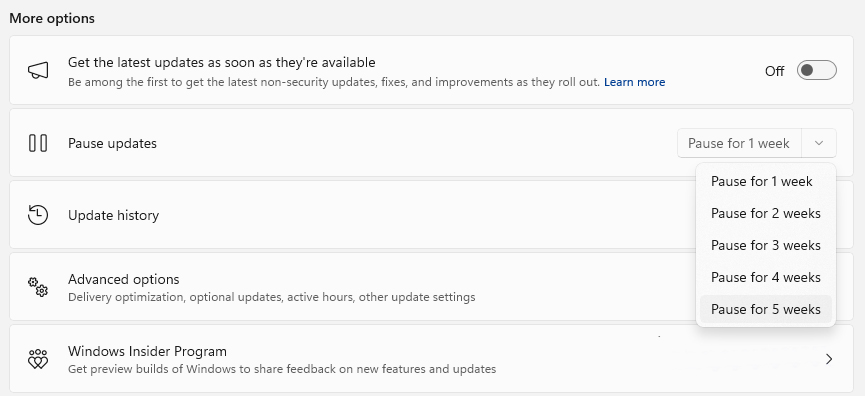Open the Learn more link
Image resolution: width=865 pixels, height=396 pixels.
click(634, 82)
